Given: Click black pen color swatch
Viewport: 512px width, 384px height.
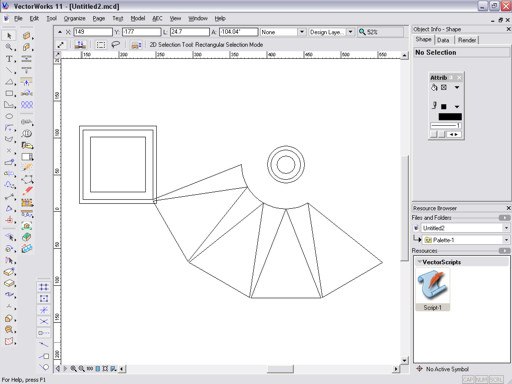Looking at the screenshot, I should pyautogui.click(x=450, y=117).
